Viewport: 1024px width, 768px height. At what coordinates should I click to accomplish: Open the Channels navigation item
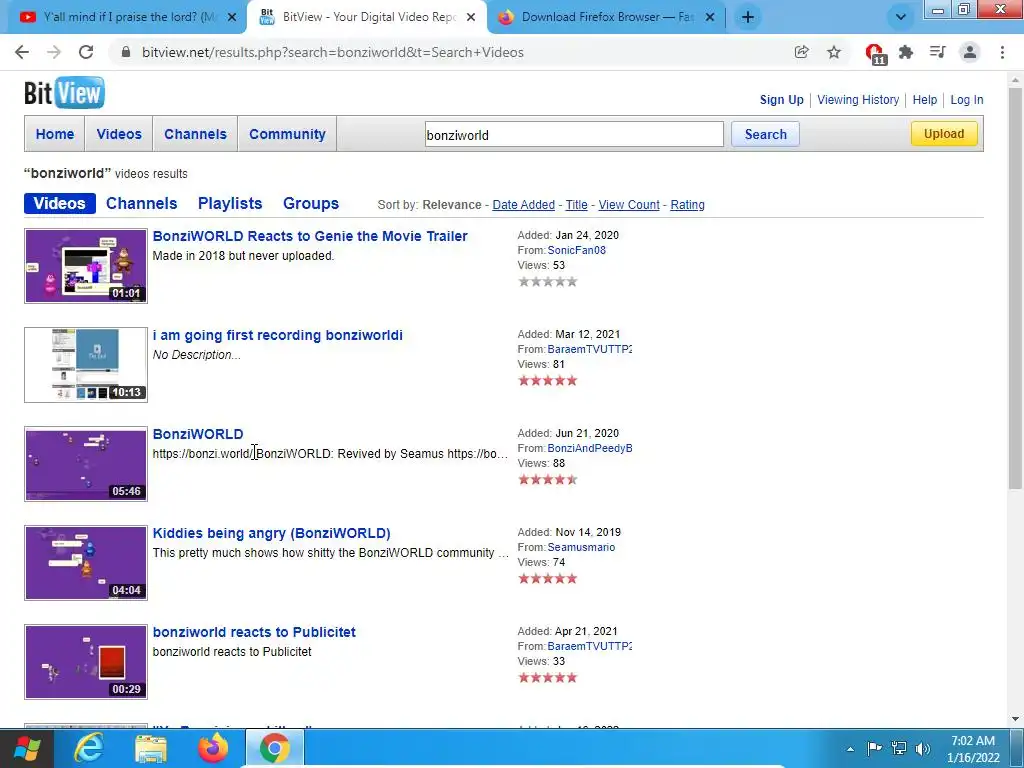[x=195, y=134]
